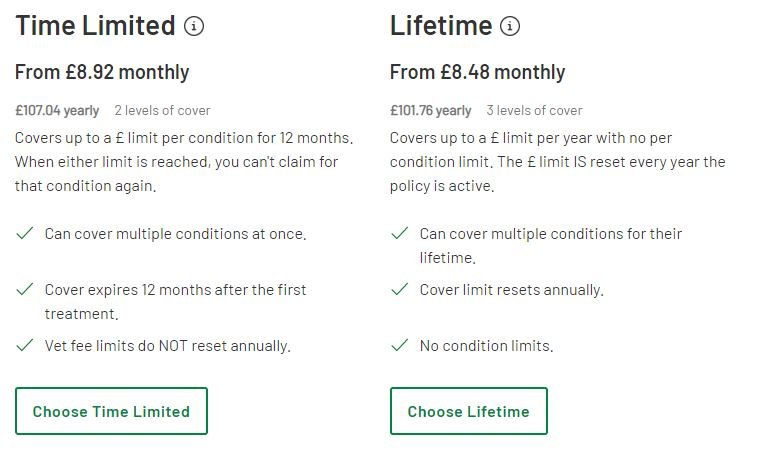Open the Time Limited info icon
The image size is (777, 453).
[194, 26]
